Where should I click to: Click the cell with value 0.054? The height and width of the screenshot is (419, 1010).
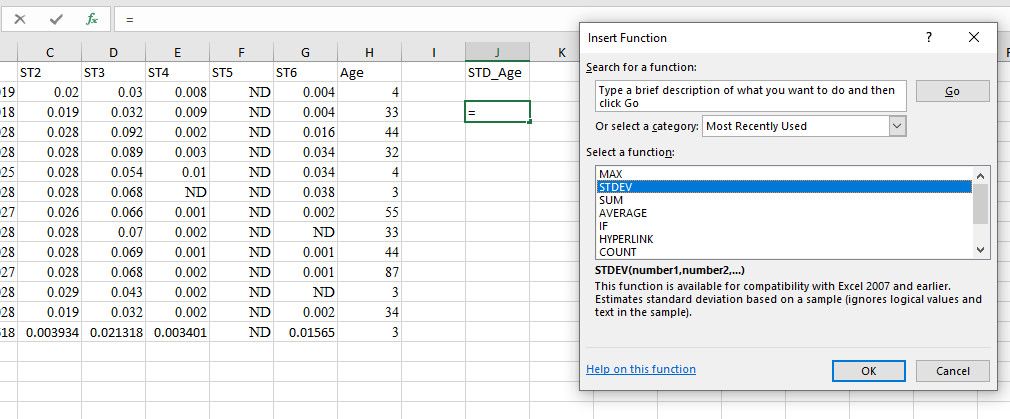[113, 172]
